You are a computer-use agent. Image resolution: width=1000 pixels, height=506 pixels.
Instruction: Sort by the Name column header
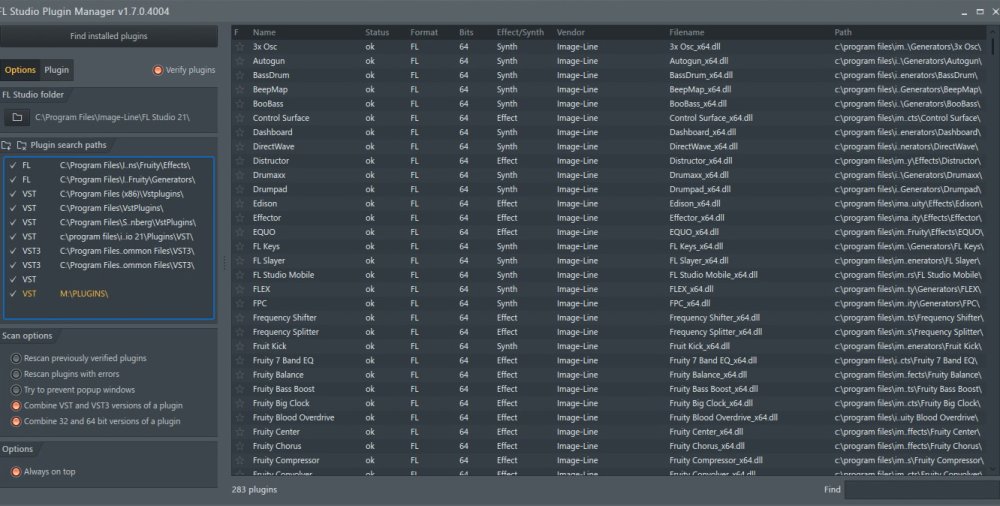pyautogui.click(x=264, y=33)
